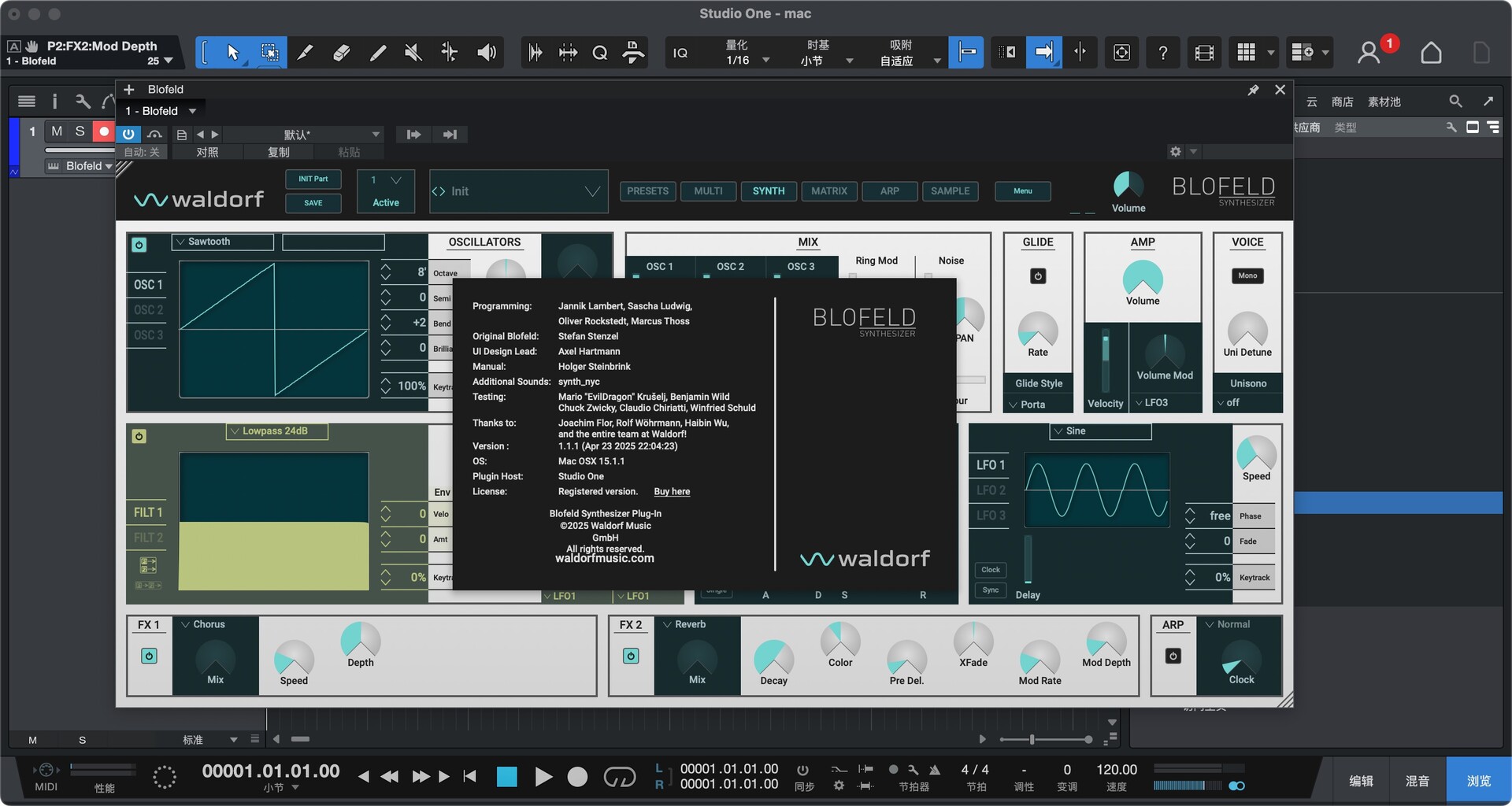This screenshot has width=1512, height=806.
Task: Open the Init preset dropdown
Action: (518, 191)
